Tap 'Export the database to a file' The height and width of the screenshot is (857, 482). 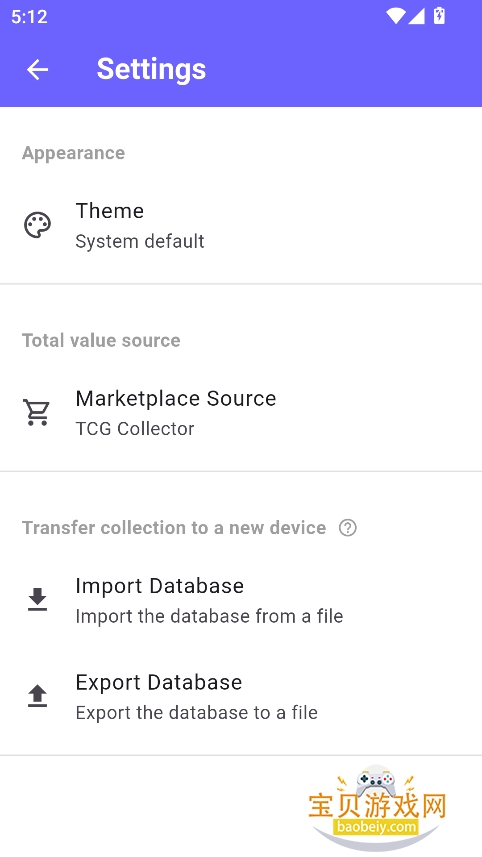click(x=197, y=712)
